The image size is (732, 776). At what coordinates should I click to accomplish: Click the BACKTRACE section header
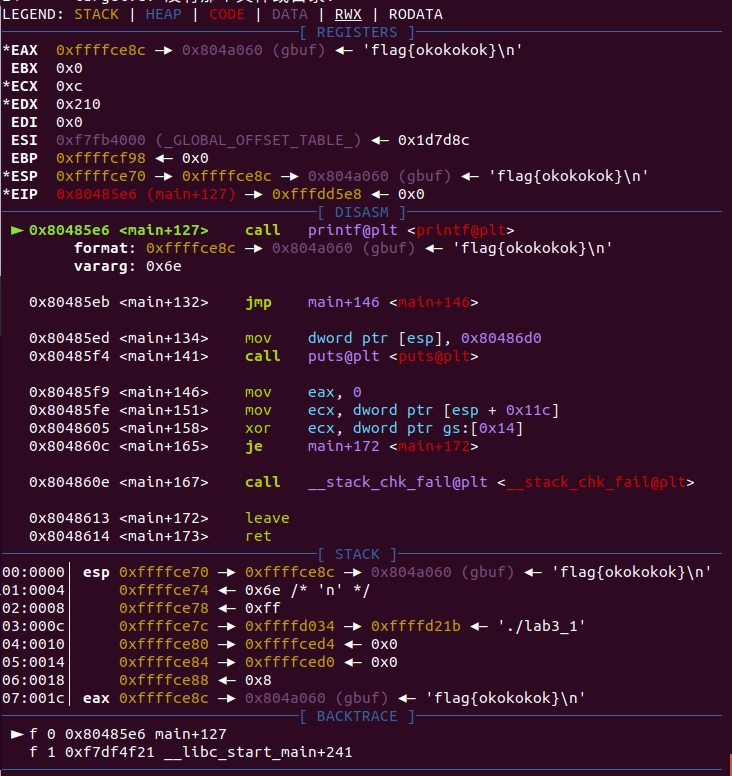357,716
